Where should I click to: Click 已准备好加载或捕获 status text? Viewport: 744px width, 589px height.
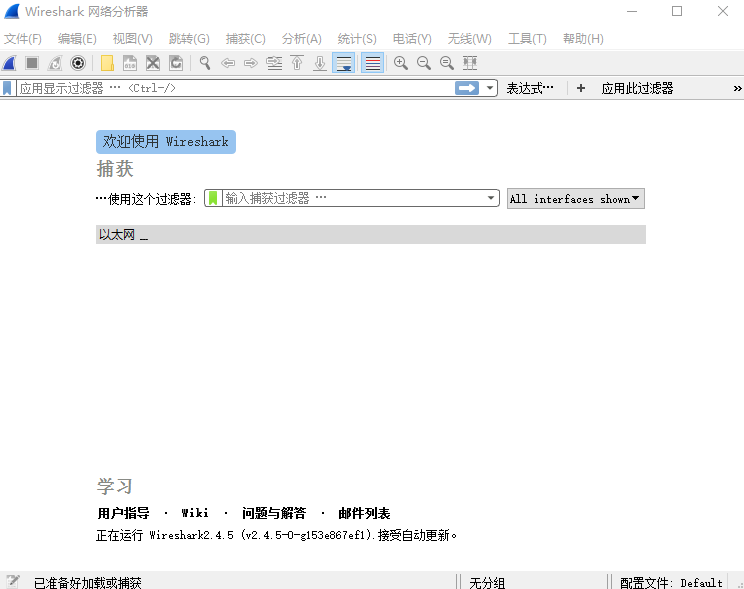87,583
